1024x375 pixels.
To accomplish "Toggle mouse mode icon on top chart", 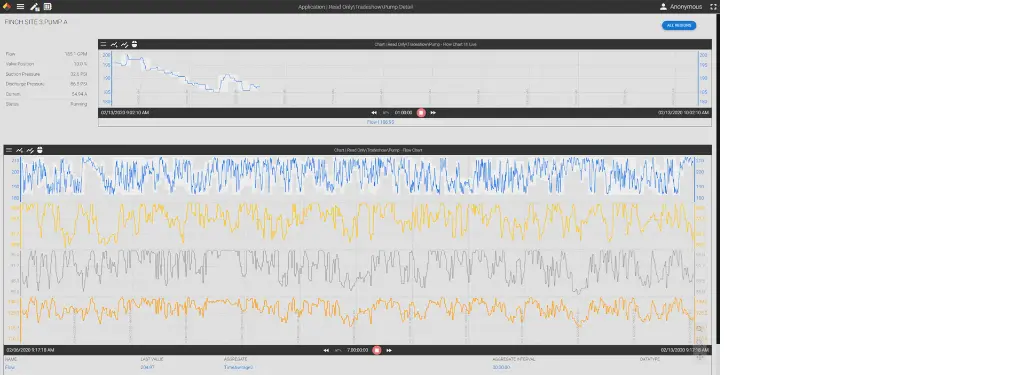I will tap(135, 44).
